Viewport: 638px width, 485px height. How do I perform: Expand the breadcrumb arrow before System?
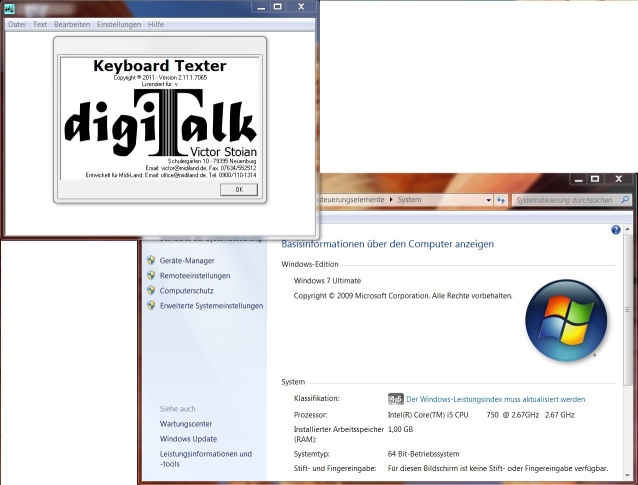391,200
